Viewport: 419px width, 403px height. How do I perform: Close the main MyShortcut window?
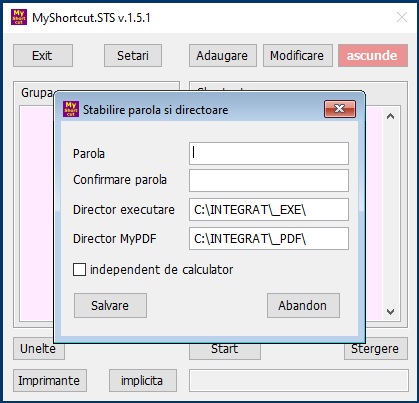(x=402, y=17)
